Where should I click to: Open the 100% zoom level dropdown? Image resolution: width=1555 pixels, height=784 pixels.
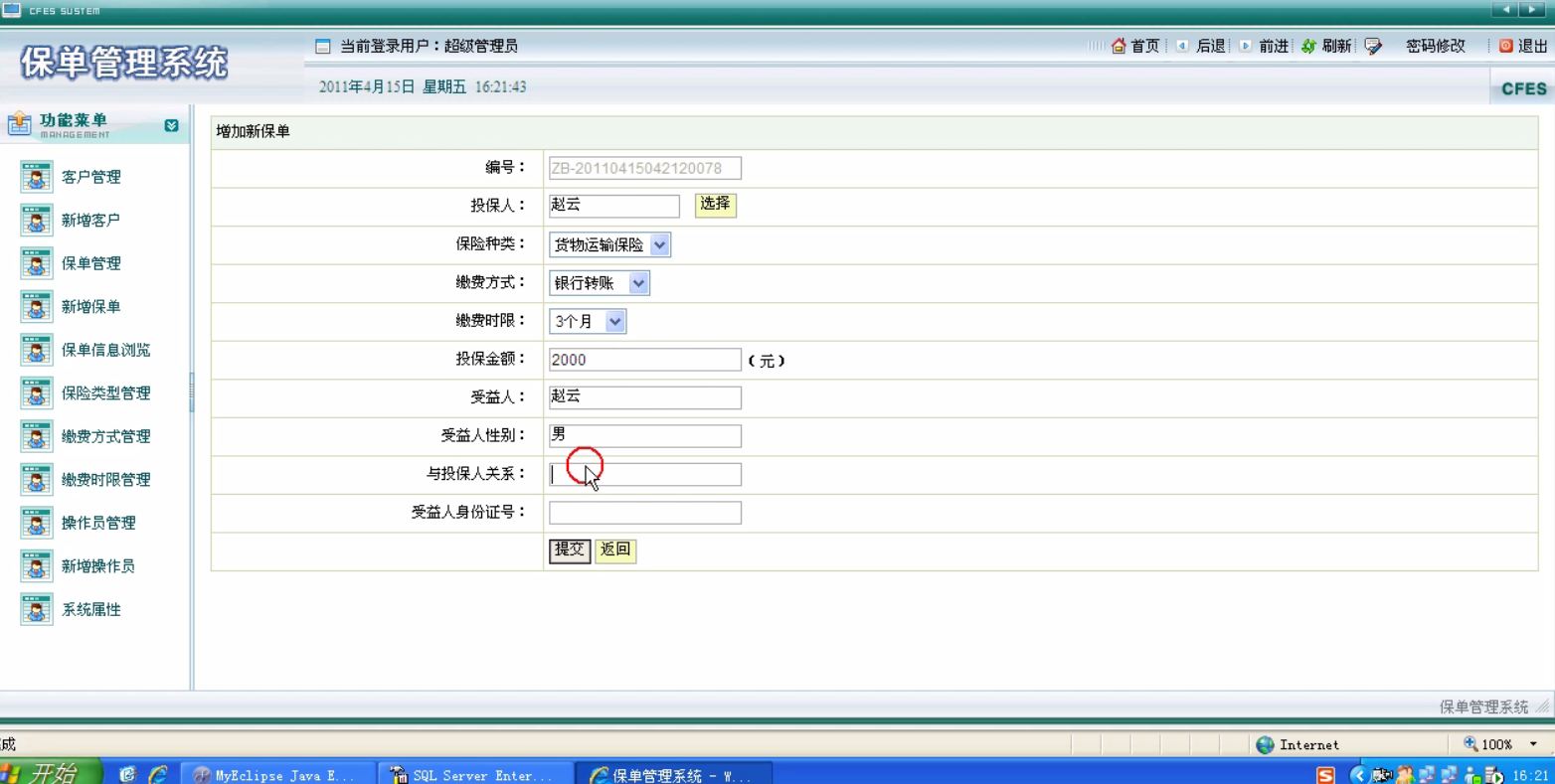[1533, 744]
